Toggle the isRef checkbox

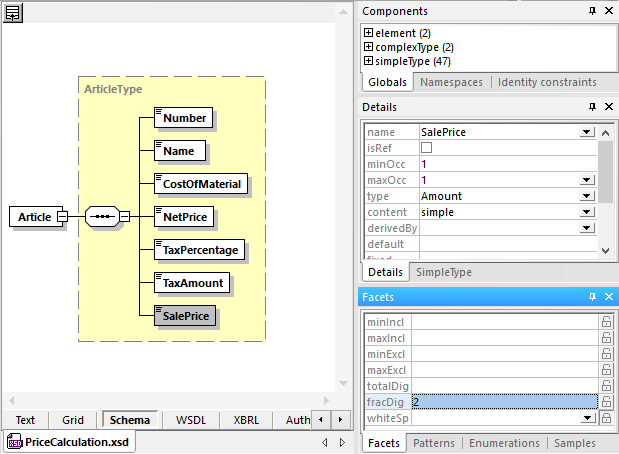point(427,148)
